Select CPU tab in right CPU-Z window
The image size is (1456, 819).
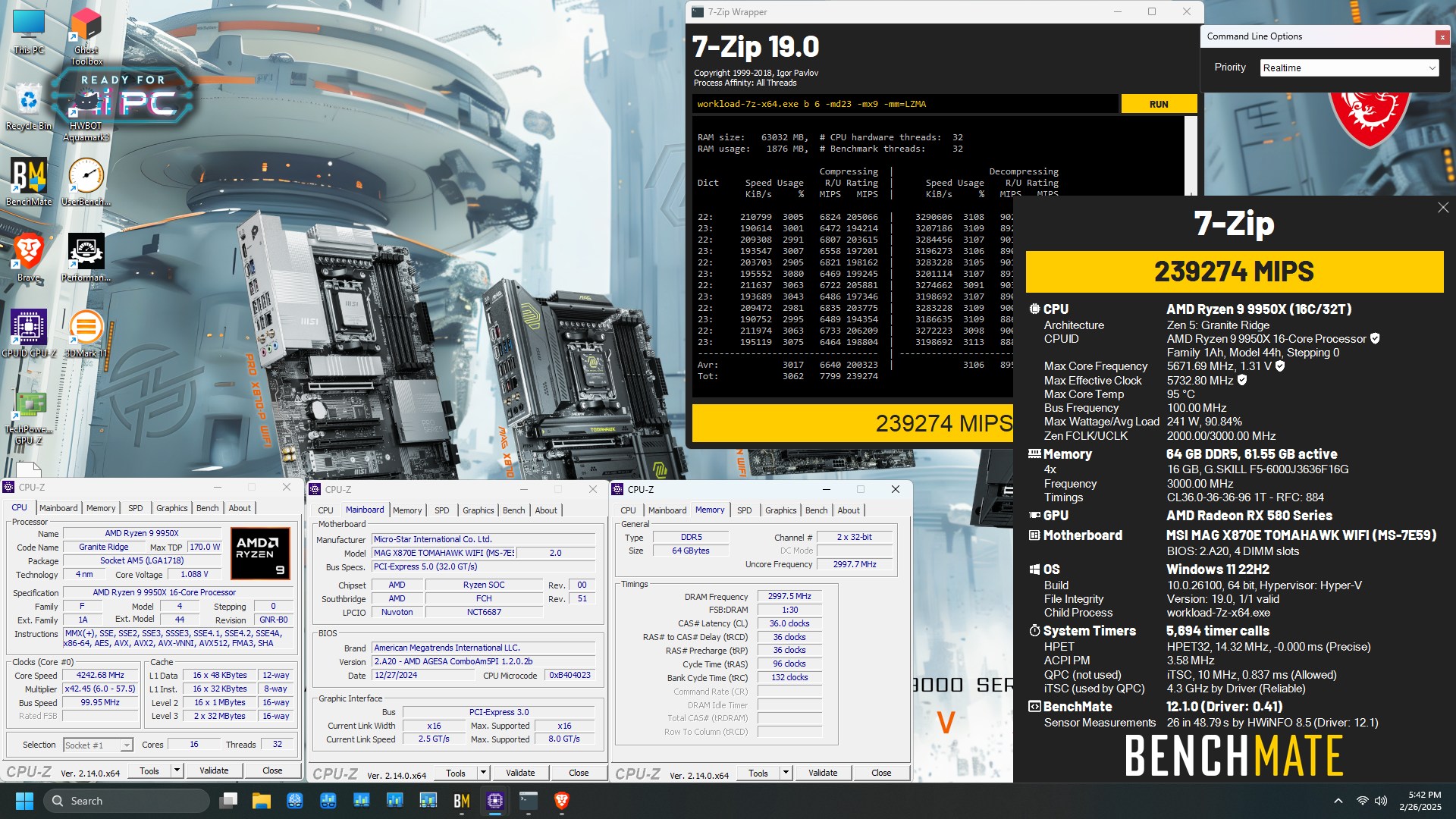tap(628, 510)
